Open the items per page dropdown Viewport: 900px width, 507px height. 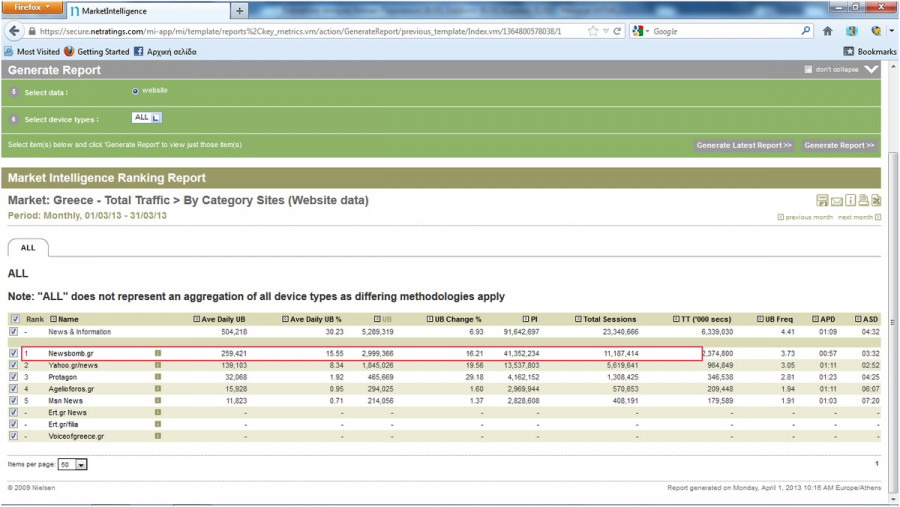[x=73, y=464]
